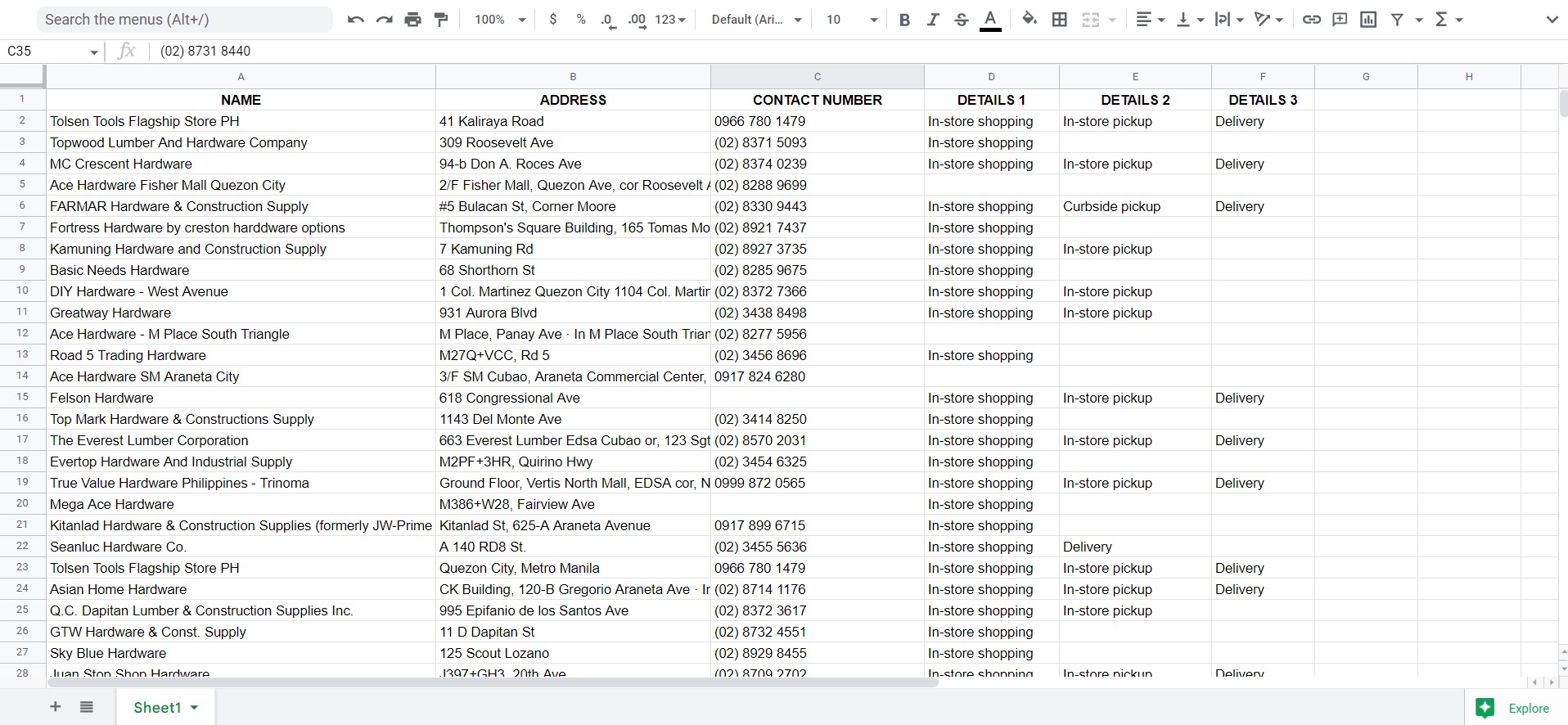The image size is (1568, 725).
Task: Select Delivery in Seanluc Hardware row
Action: coord(1135,547)
